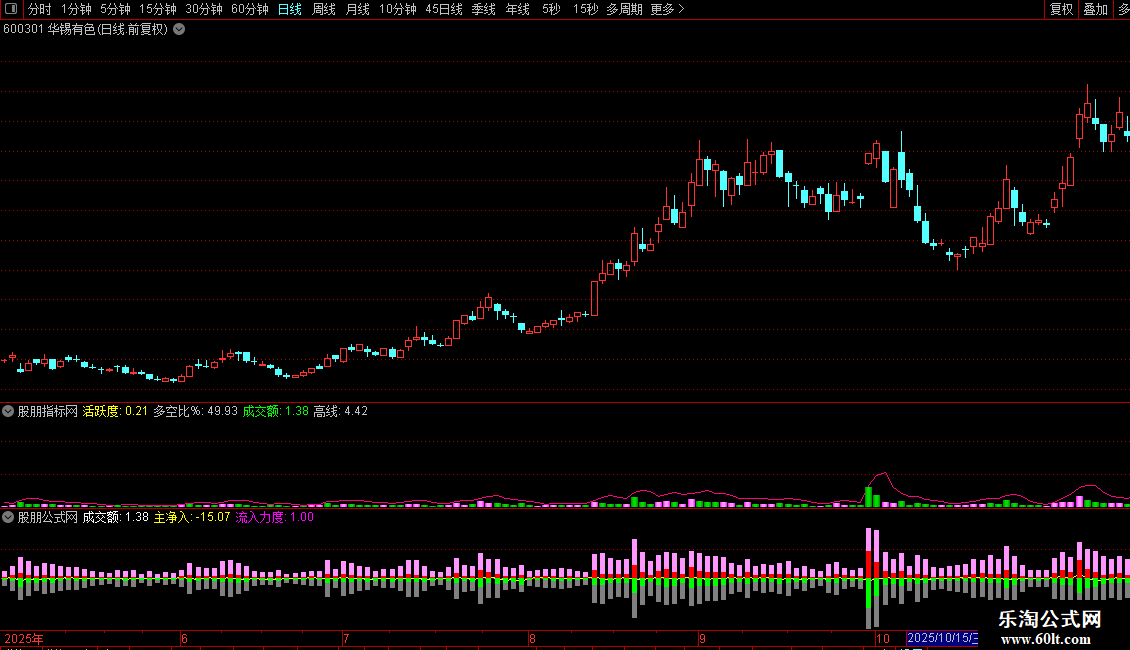
Task: Expand the 股朋指标网 indicator dropdown arrow
Action: pyautogui.click(x=8, y=411)
